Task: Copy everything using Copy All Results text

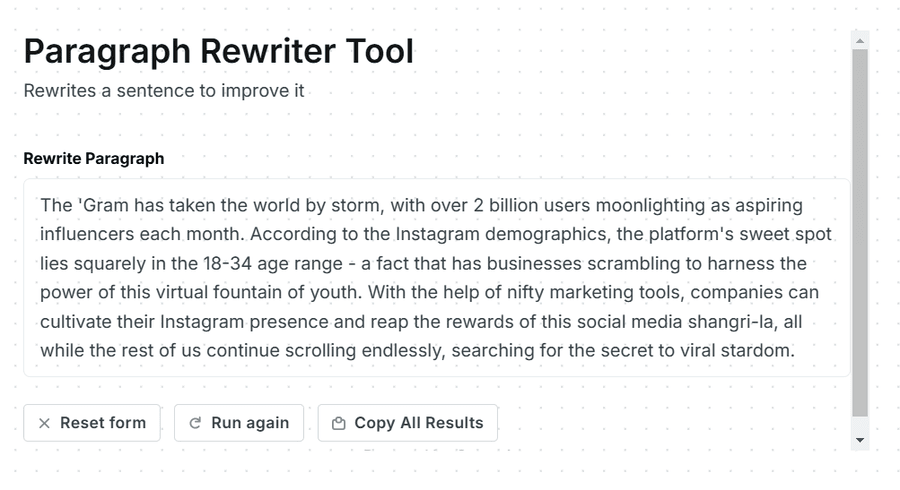Action: click(x=418, y=423)
